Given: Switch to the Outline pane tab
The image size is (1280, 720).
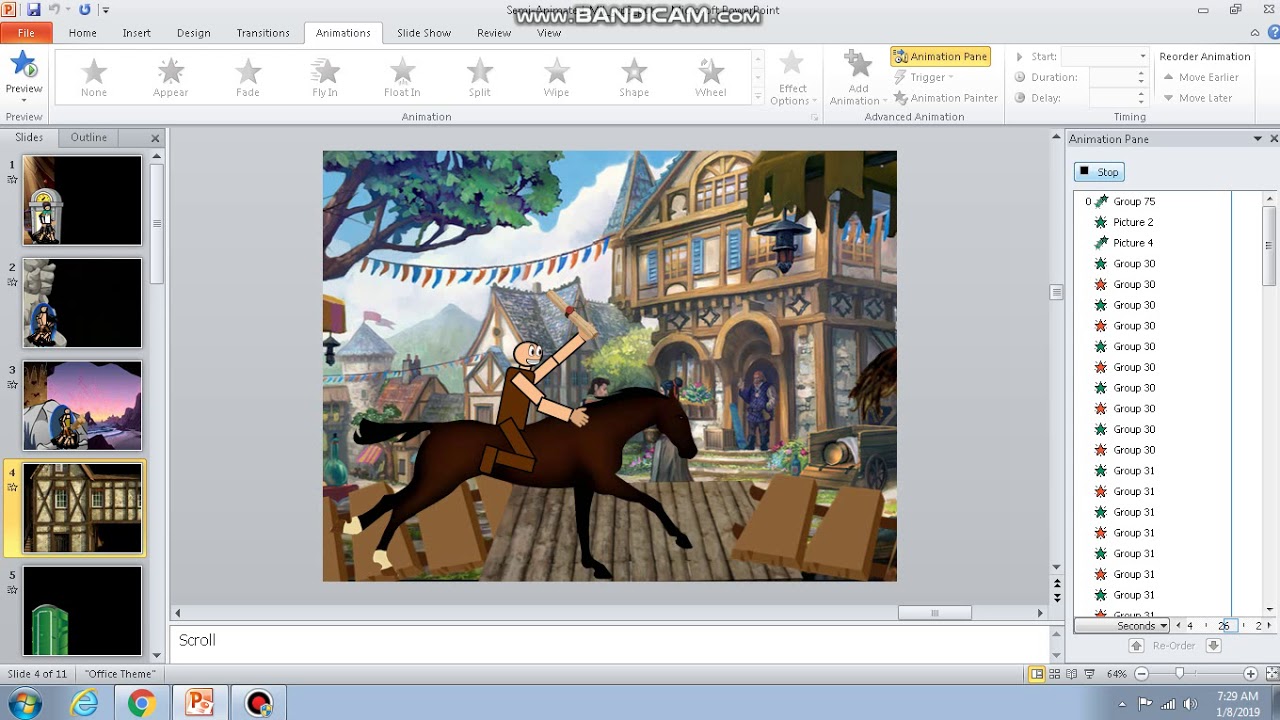Looking at the screenshot, I should pyautogui.click(x=89, y=138).
